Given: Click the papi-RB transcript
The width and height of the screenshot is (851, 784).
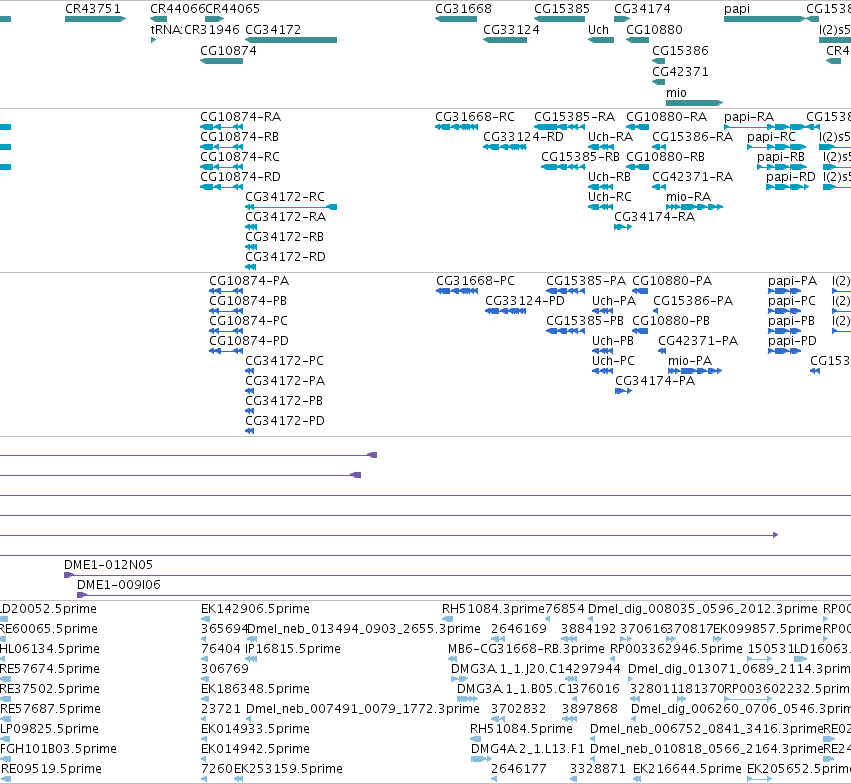Looking at the screenshot, I should click(782, 167).
